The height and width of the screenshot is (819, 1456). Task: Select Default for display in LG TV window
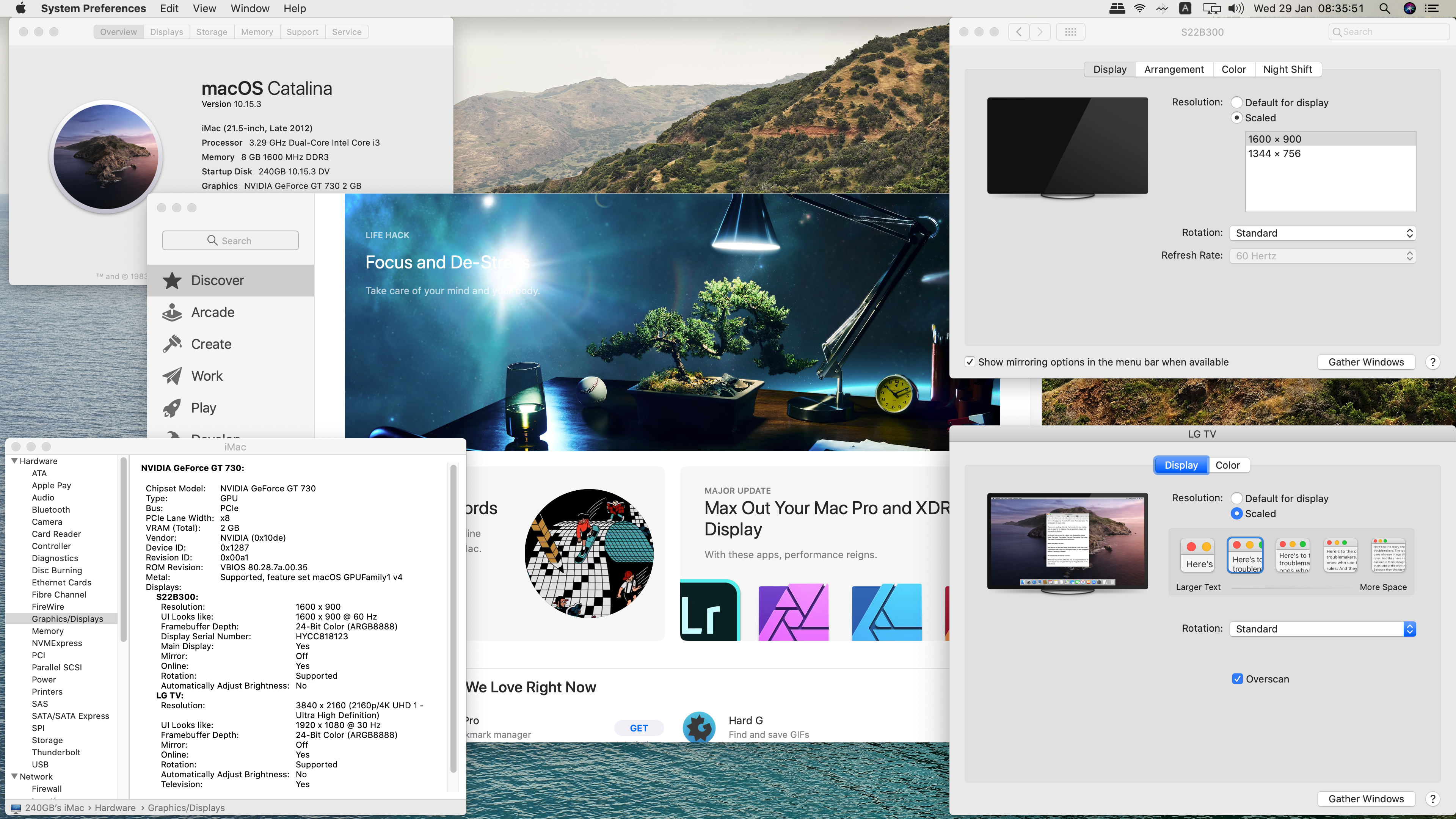pyautogui.click(x=1237, y=498)
